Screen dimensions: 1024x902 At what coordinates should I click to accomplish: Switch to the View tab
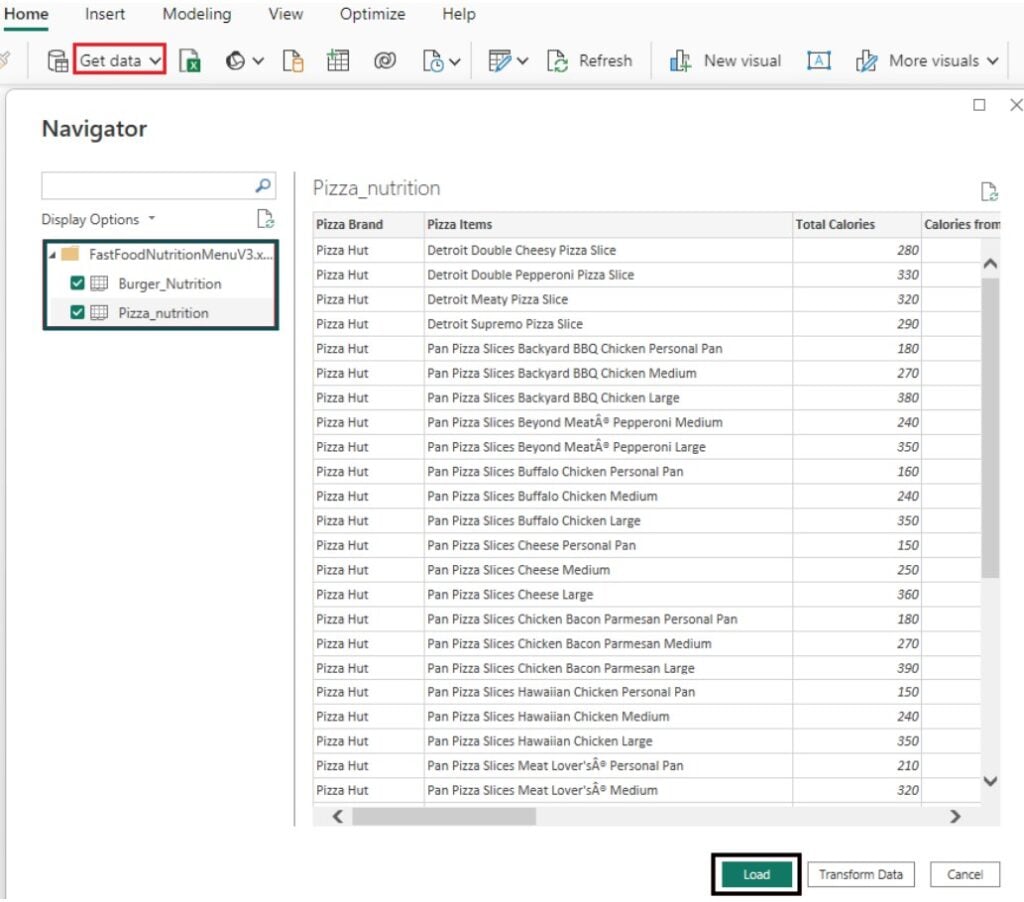(x=285, y=14)
